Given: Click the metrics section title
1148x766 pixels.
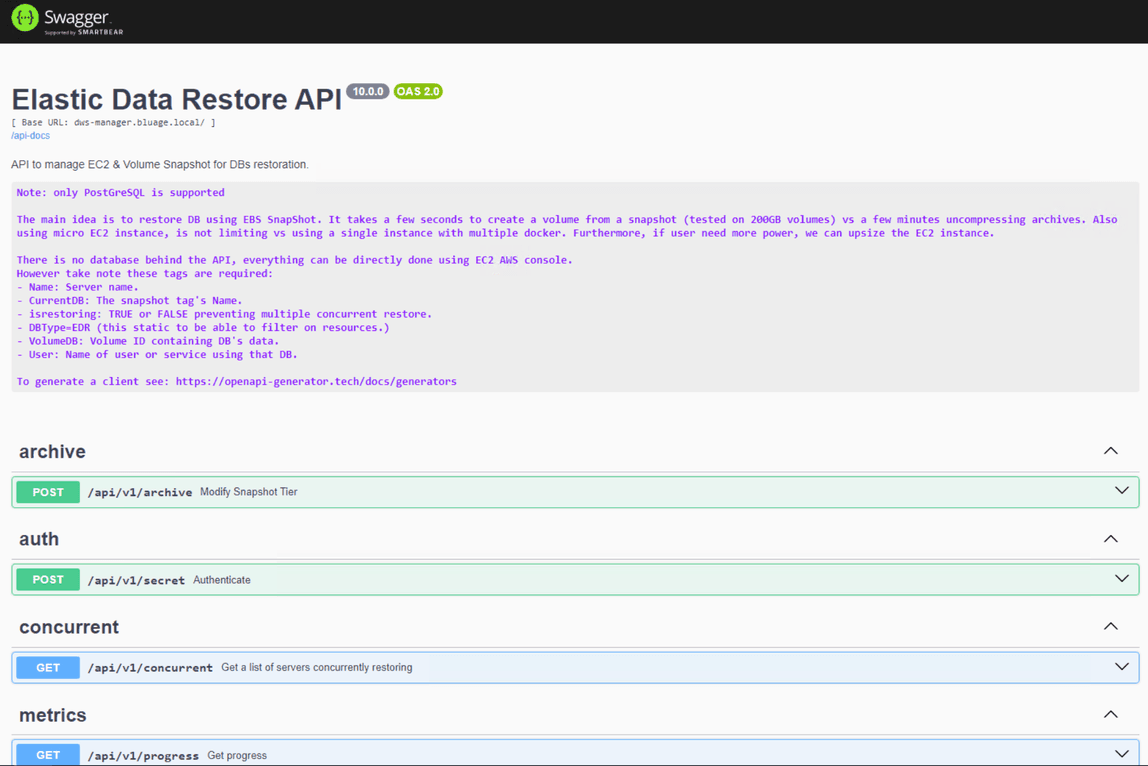Looking at the screenshot, I should (x=52, y=715).
